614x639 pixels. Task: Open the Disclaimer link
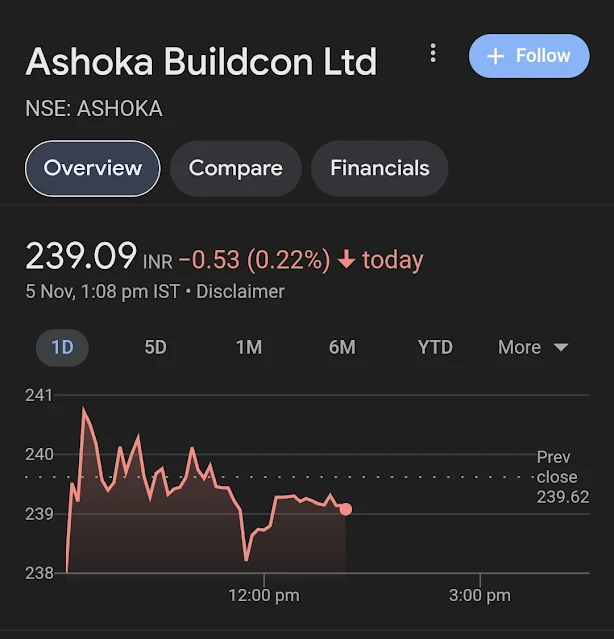tap(240, 292)
